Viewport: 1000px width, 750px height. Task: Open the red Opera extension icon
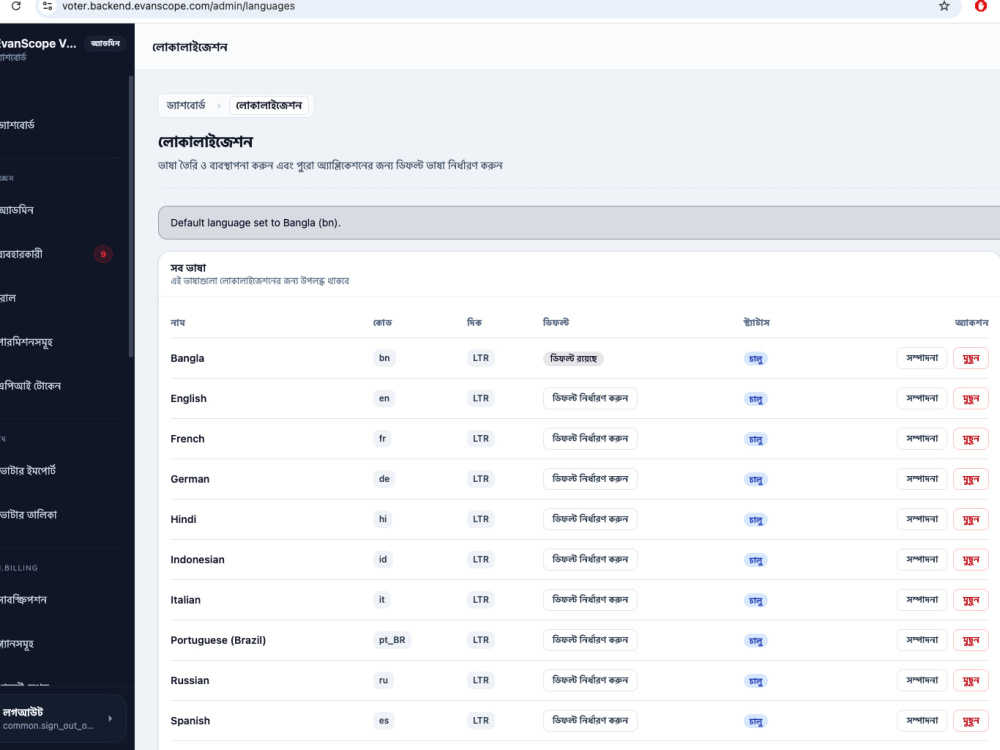click(x=981, y=6)
